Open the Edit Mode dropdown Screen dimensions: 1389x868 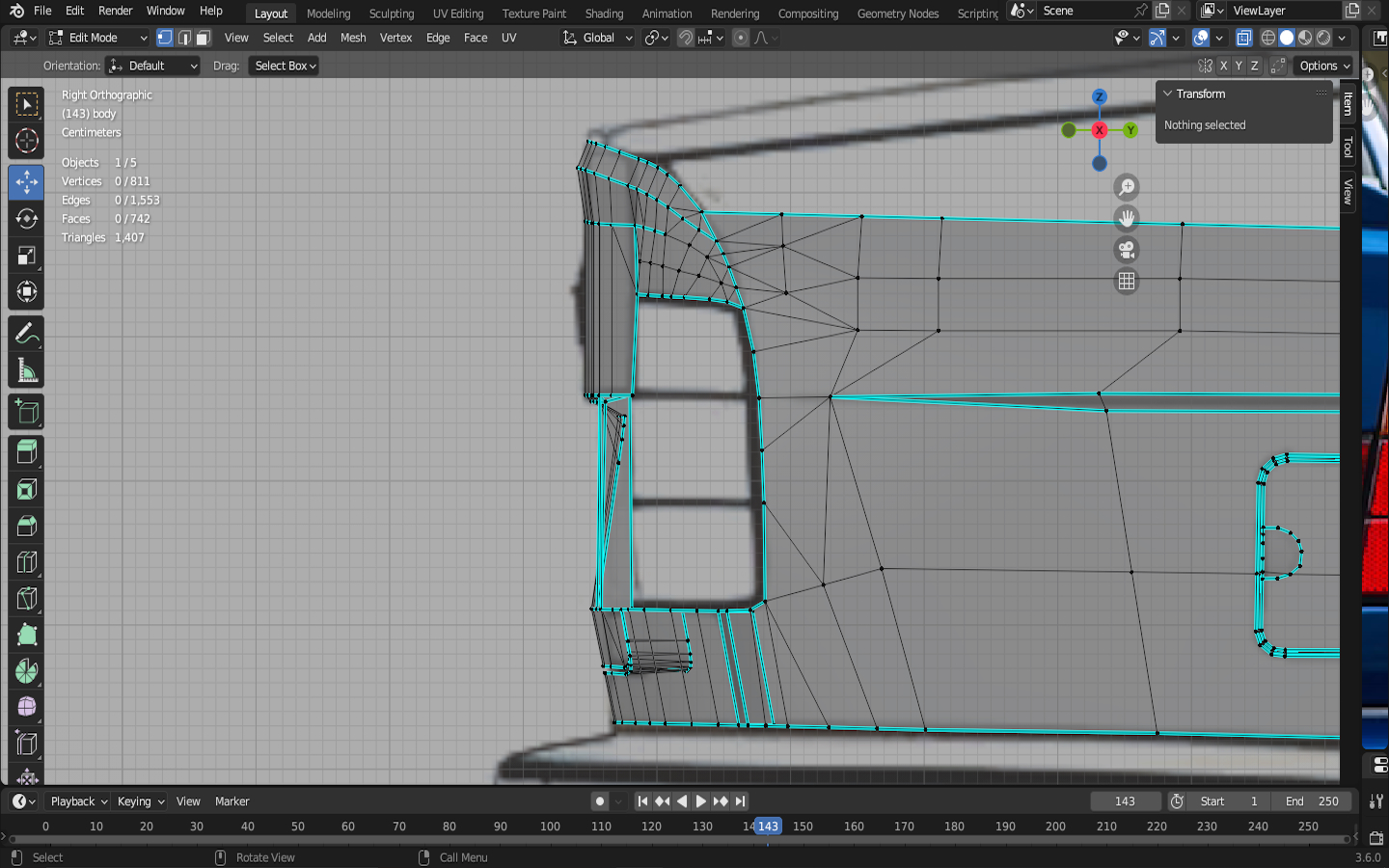tap(97, 38)
